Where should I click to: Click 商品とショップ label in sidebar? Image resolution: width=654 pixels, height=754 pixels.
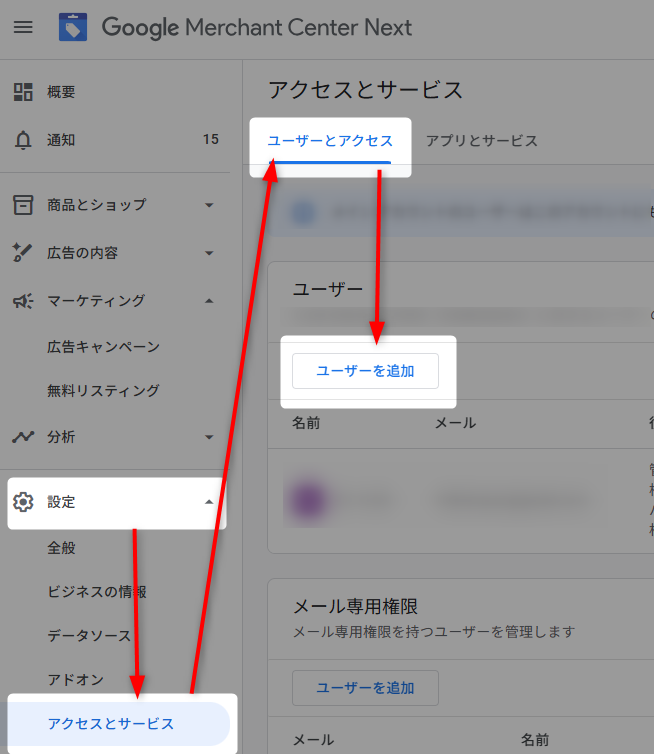pos(97,205)
